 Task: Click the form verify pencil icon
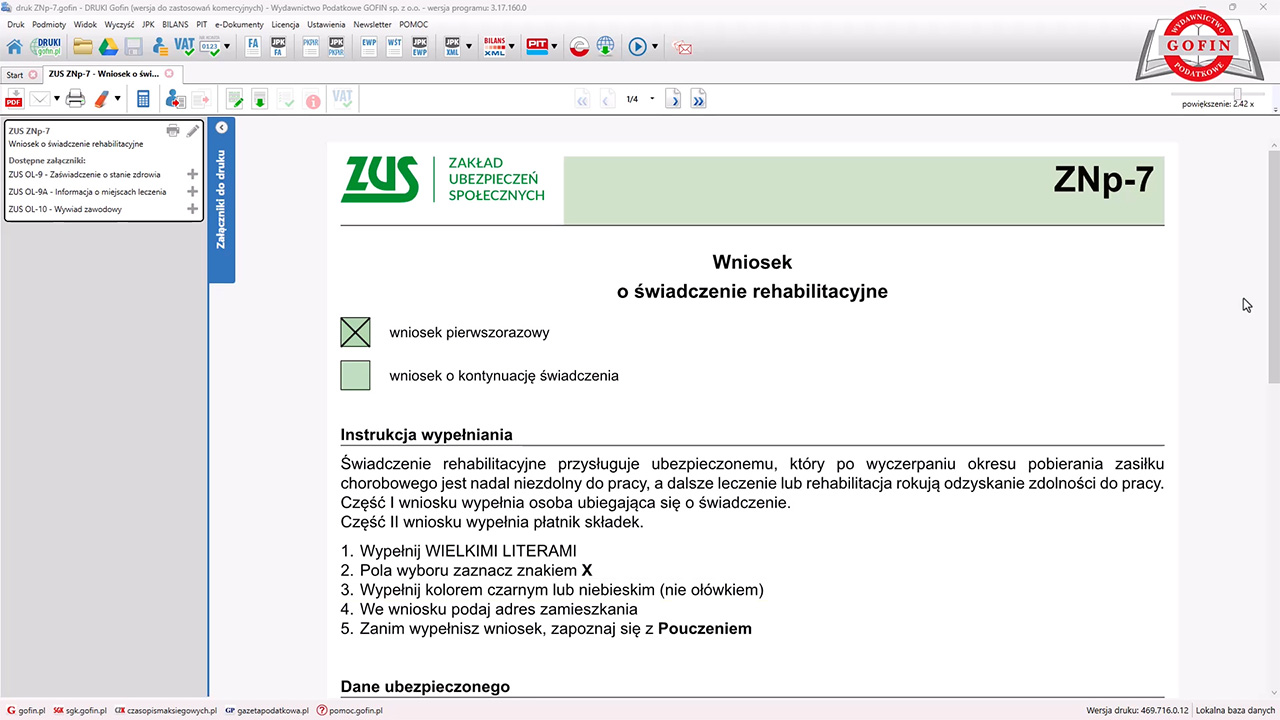click(234, 98)
